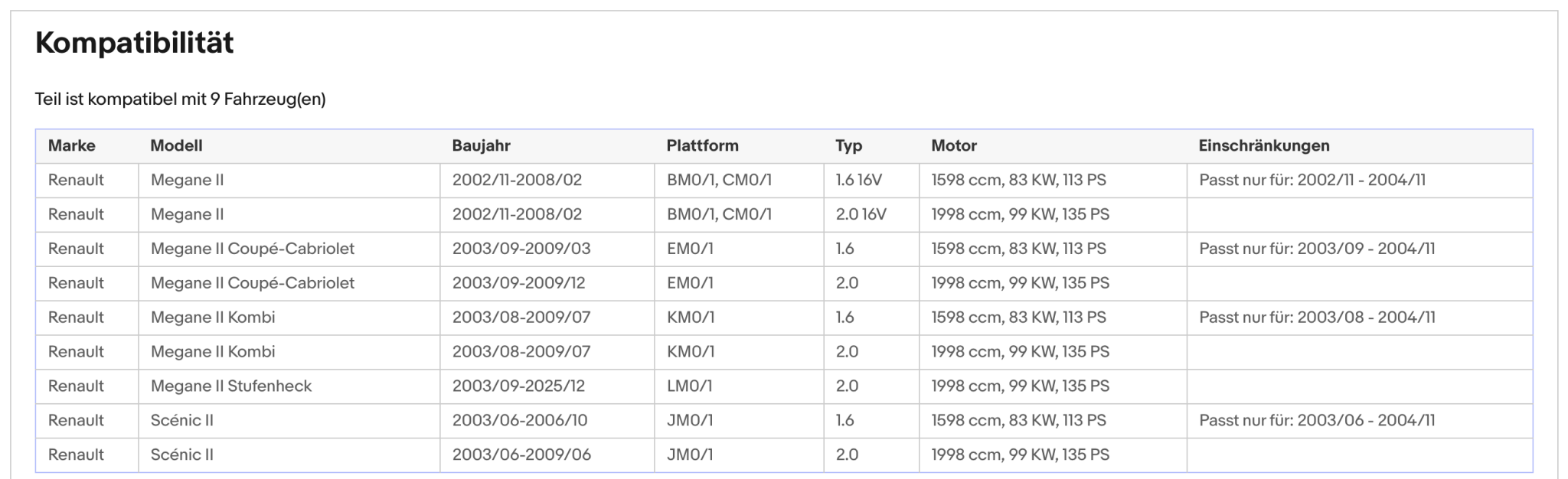1568x479 pixels.
Task: Click 'Renault' in the 1.6 16V row
Action: click(76, 180)
